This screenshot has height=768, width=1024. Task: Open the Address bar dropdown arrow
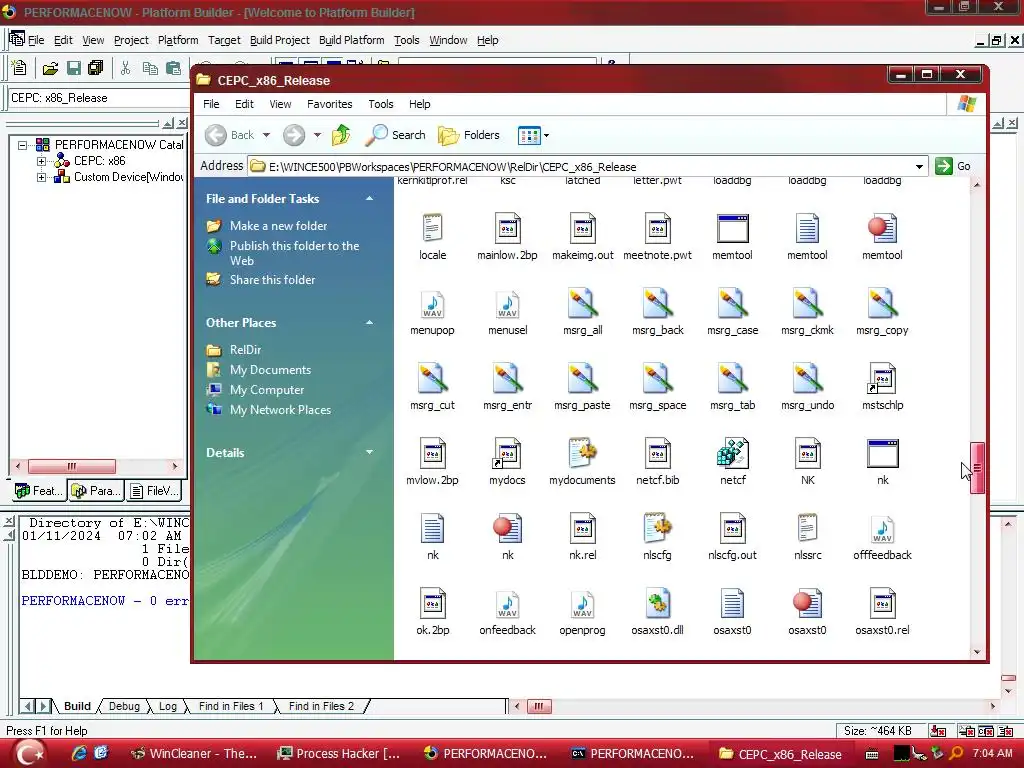[x=919, y=167]
